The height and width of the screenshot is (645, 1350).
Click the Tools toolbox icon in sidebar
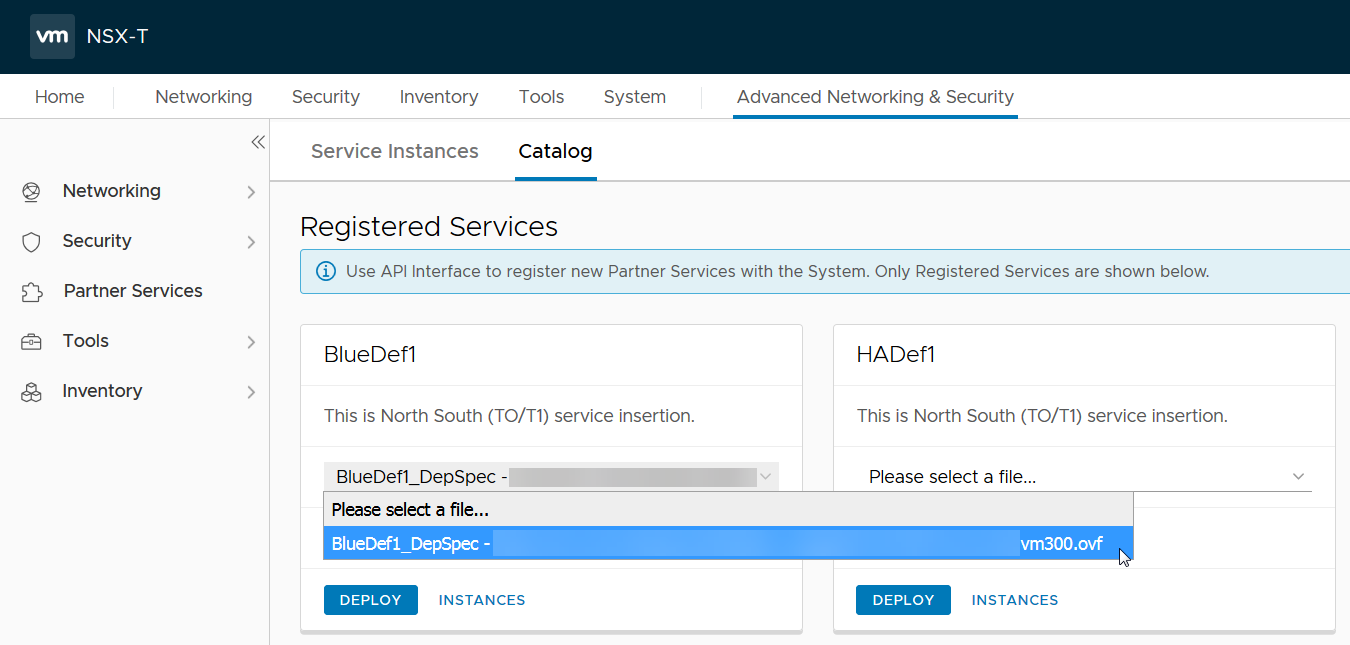coord(32,342)
